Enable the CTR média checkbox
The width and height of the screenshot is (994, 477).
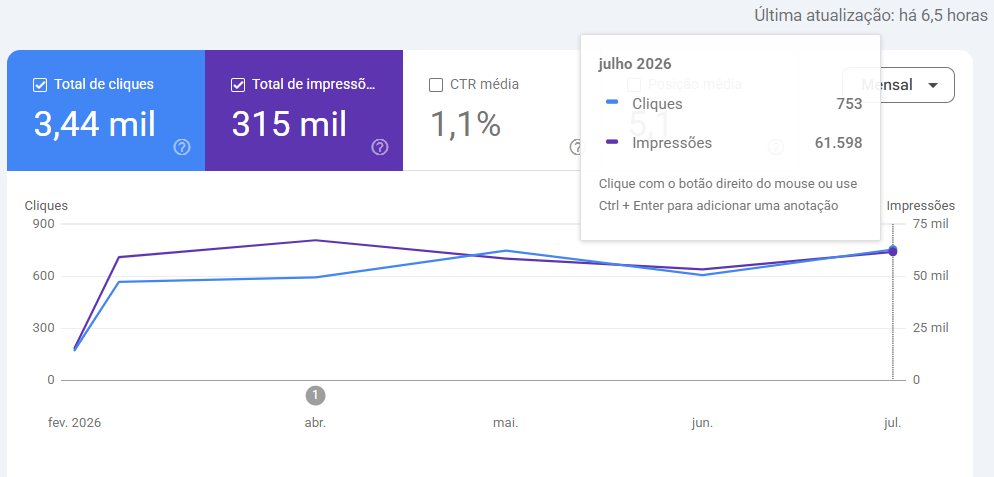pyautogui.click(x=436, y=85)
